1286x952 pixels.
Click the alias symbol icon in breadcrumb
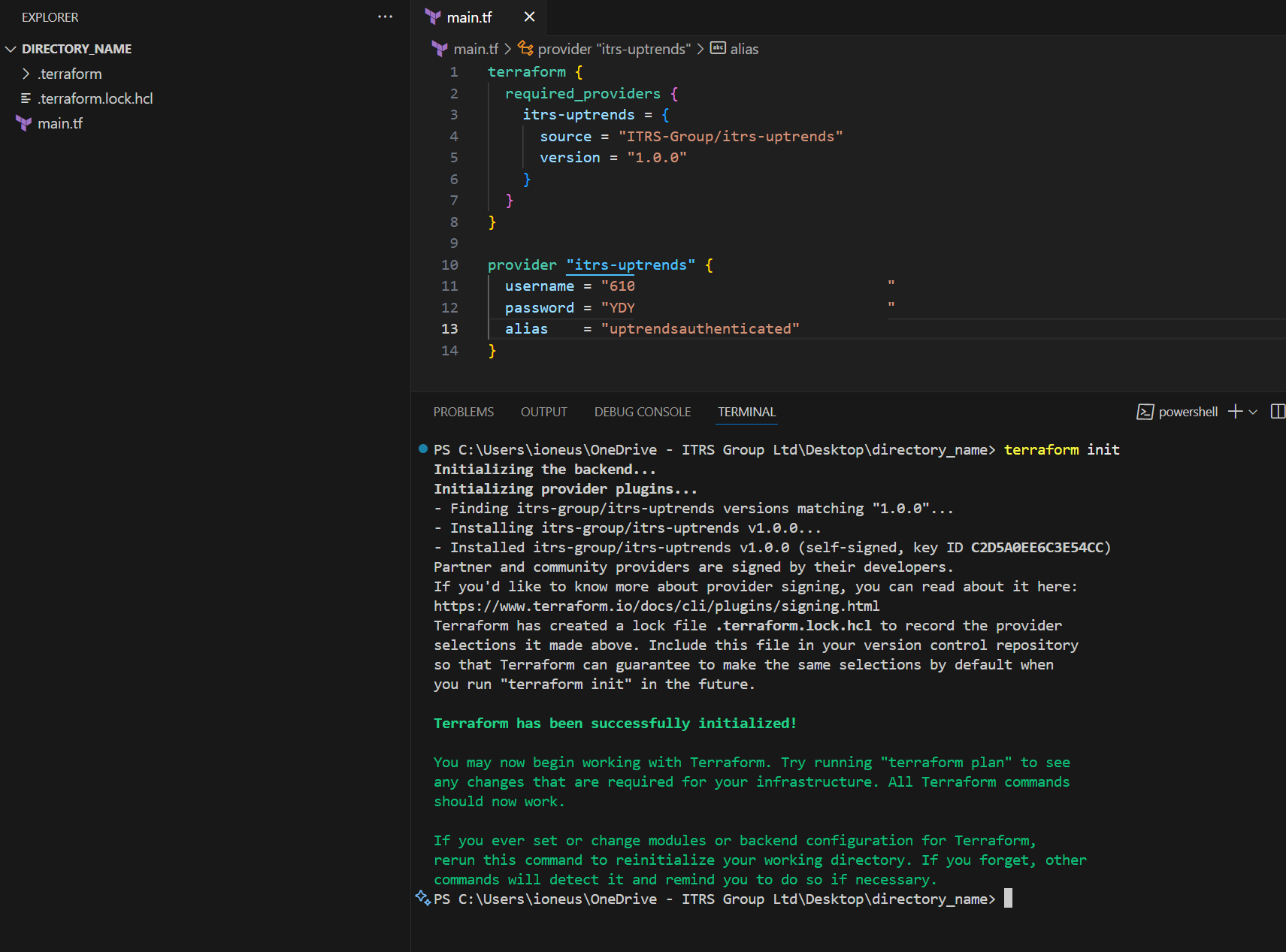click(719, 48)
